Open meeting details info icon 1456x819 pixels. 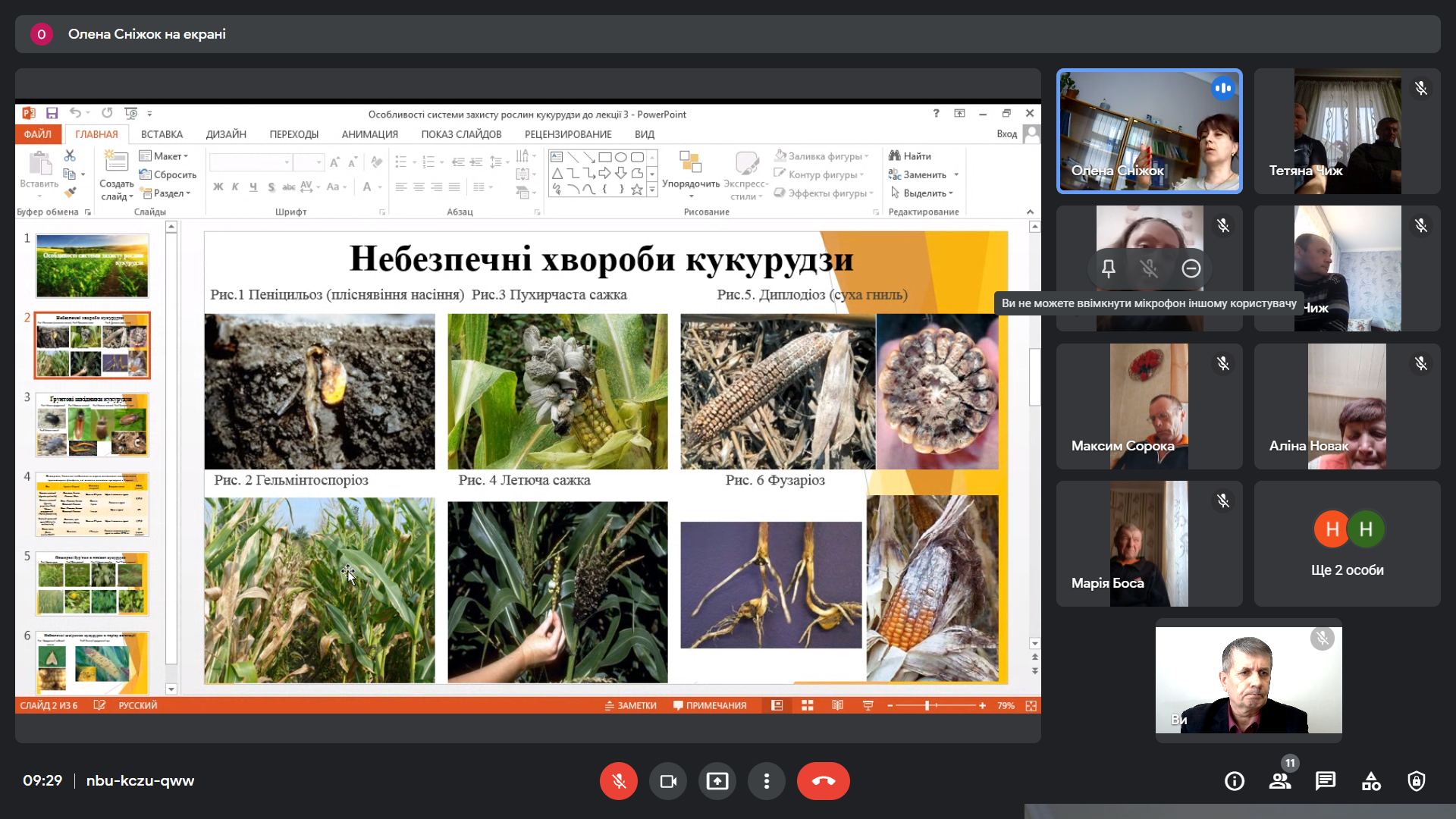click(1234, 781)
